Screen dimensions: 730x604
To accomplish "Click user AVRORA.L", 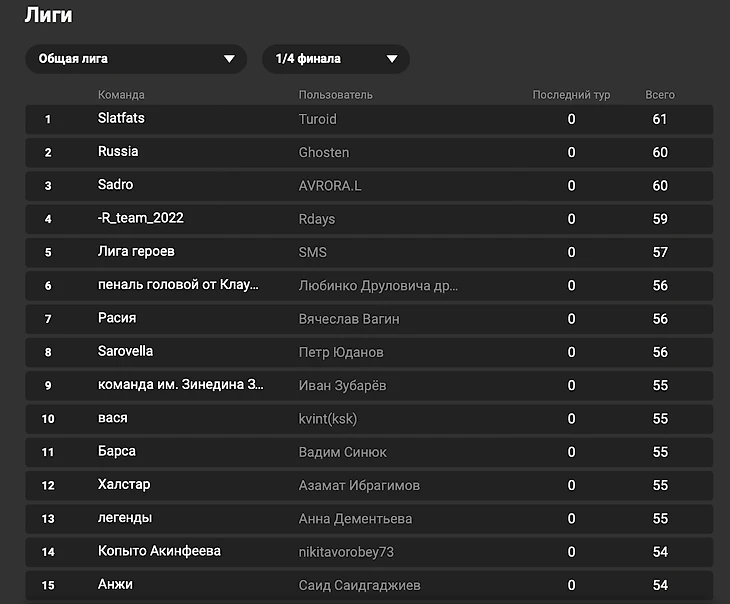I will [x=328, y=186].
